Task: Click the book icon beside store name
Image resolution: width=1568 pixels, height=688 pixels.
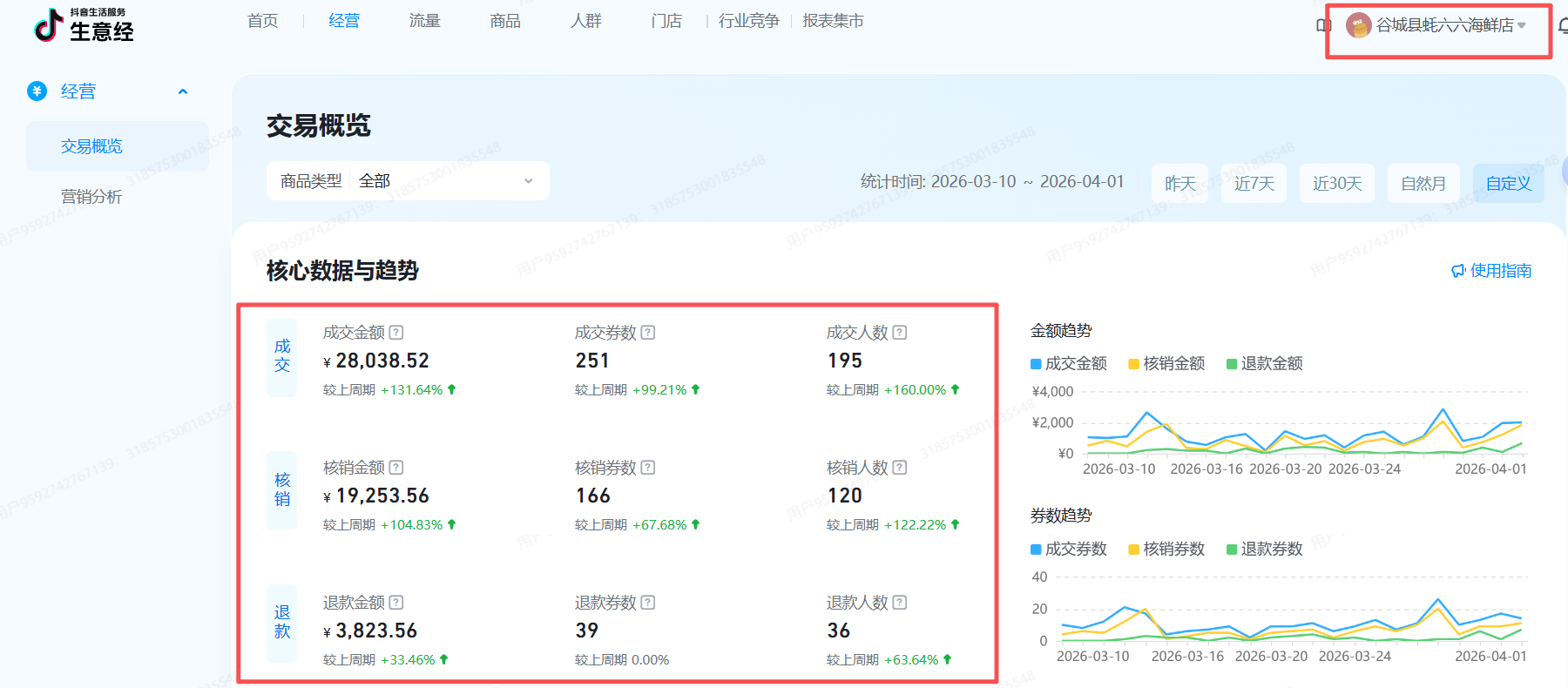Action: 1323,25
